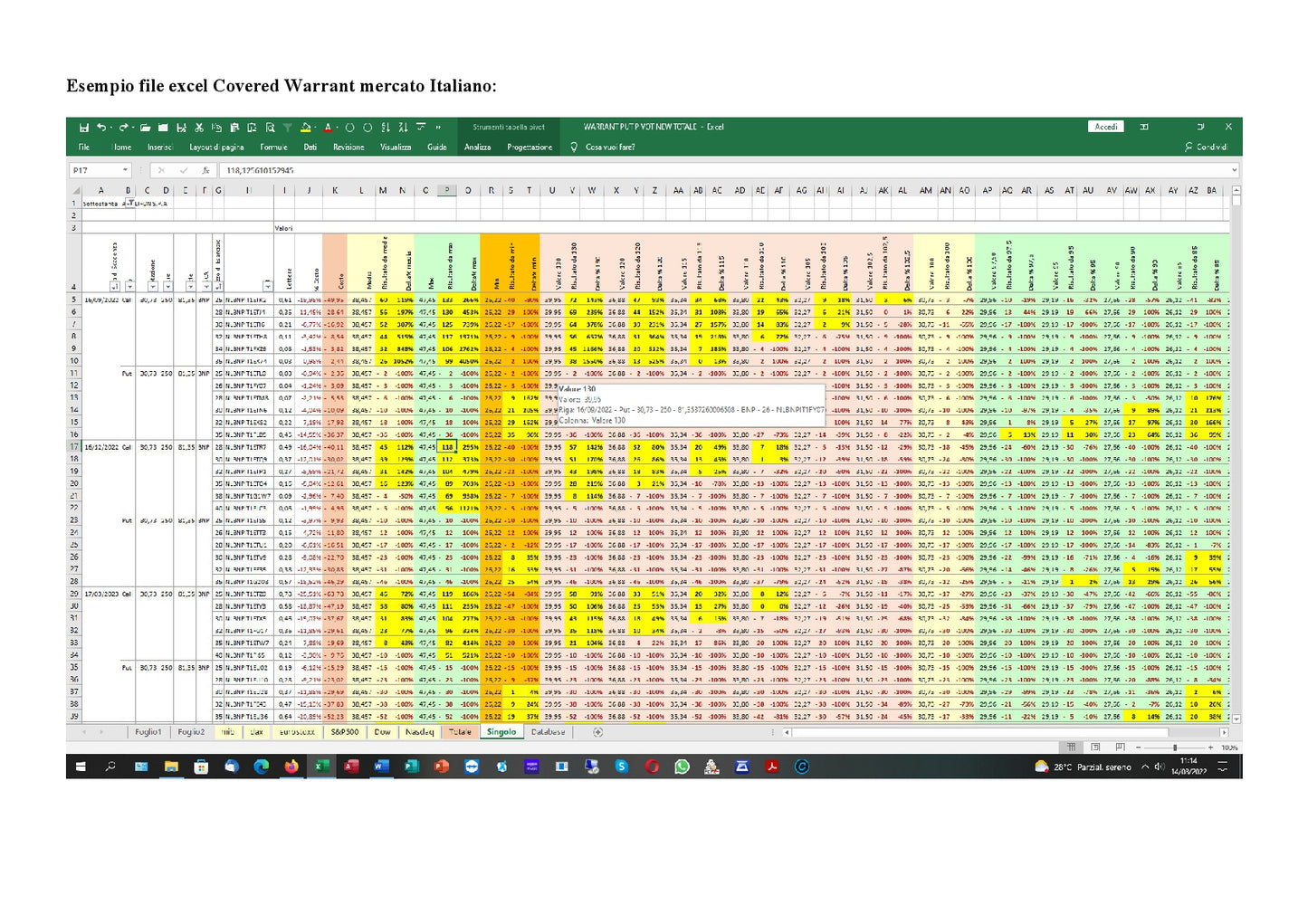Open fill color dropdown arrow
Viewport: 1308px width, 924px height.
tap(315, 128)
